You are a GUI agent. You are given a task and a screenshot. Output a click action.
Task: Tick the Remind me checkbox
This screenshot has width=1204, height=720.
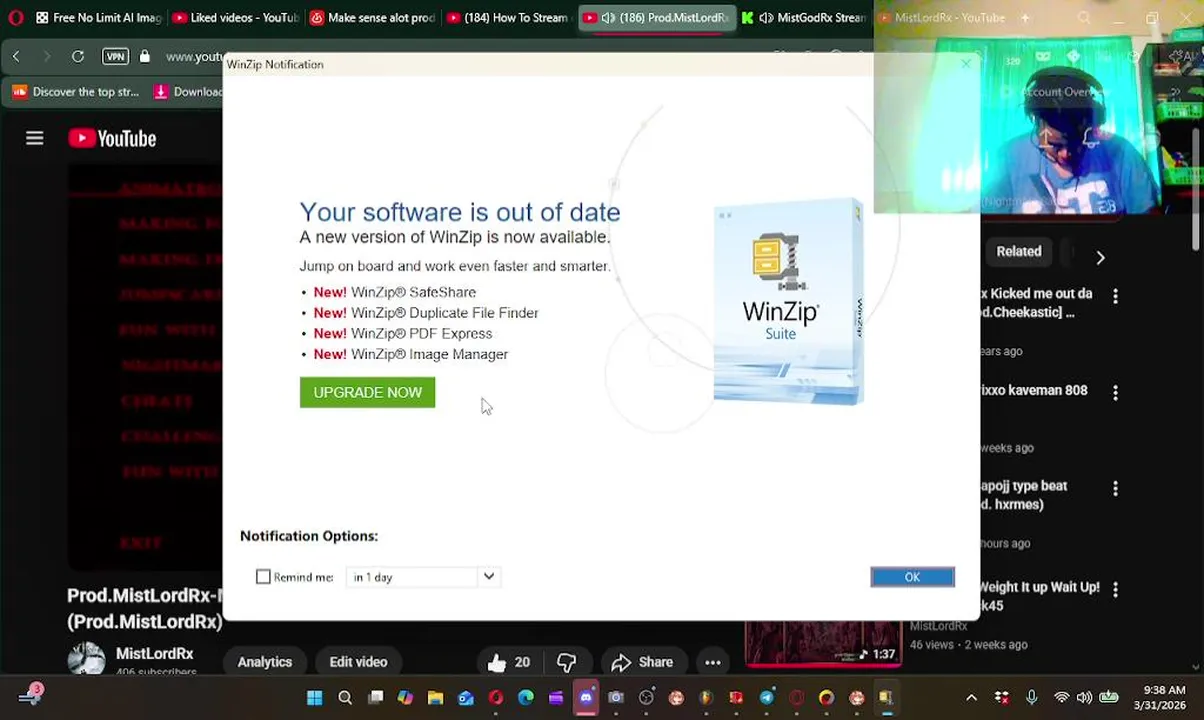[263, 577]
